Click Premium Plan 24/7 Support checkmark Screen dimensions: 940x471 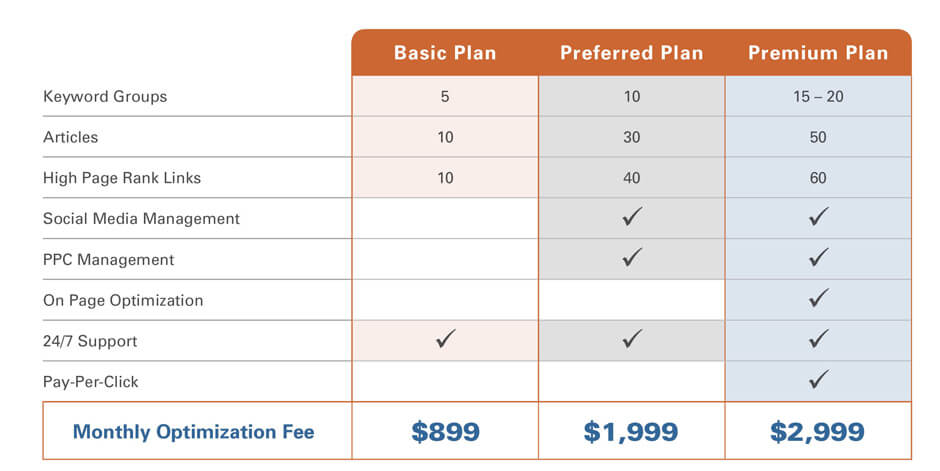818,339
